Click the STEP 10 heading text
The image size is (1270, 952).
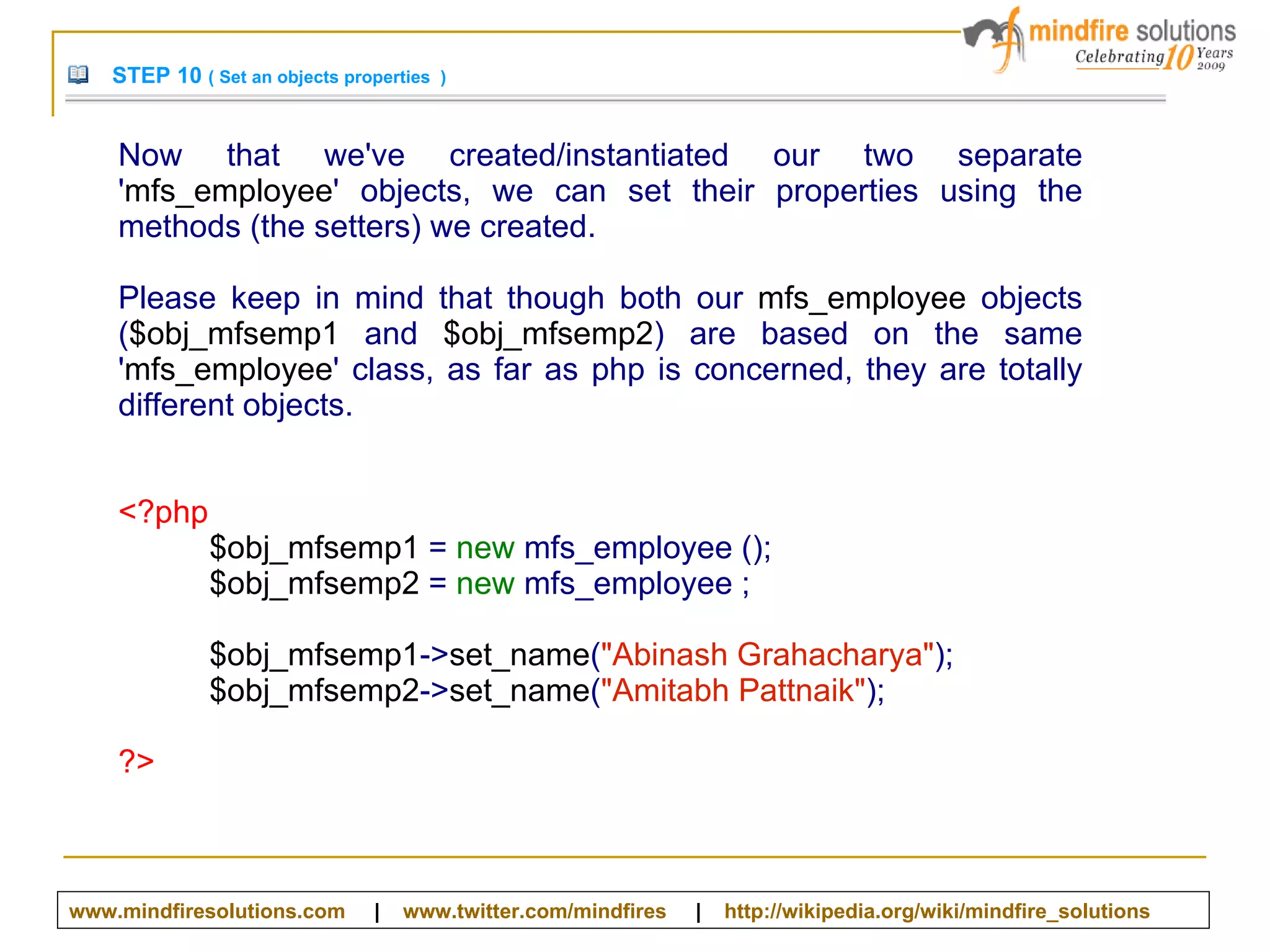click(157, 76)
